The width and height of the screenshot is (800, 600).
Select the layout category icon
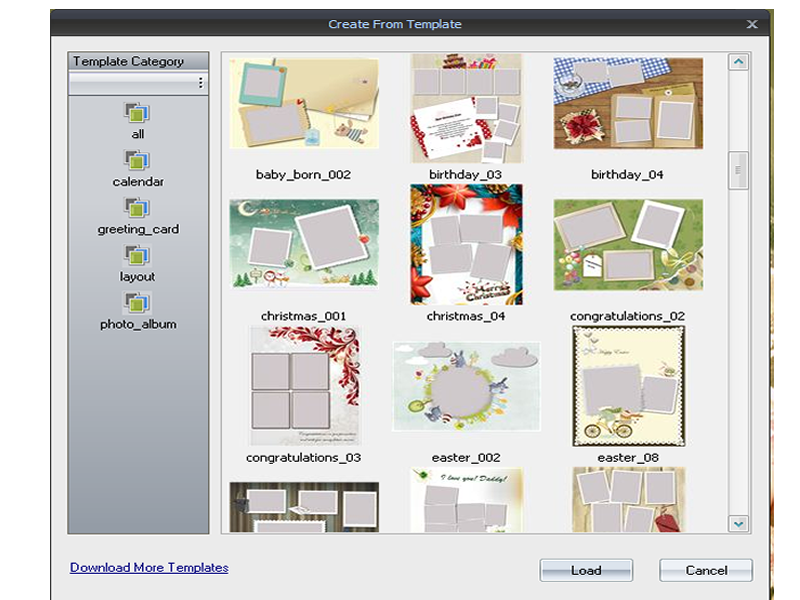pyautogui.click(x=137, y=255)
